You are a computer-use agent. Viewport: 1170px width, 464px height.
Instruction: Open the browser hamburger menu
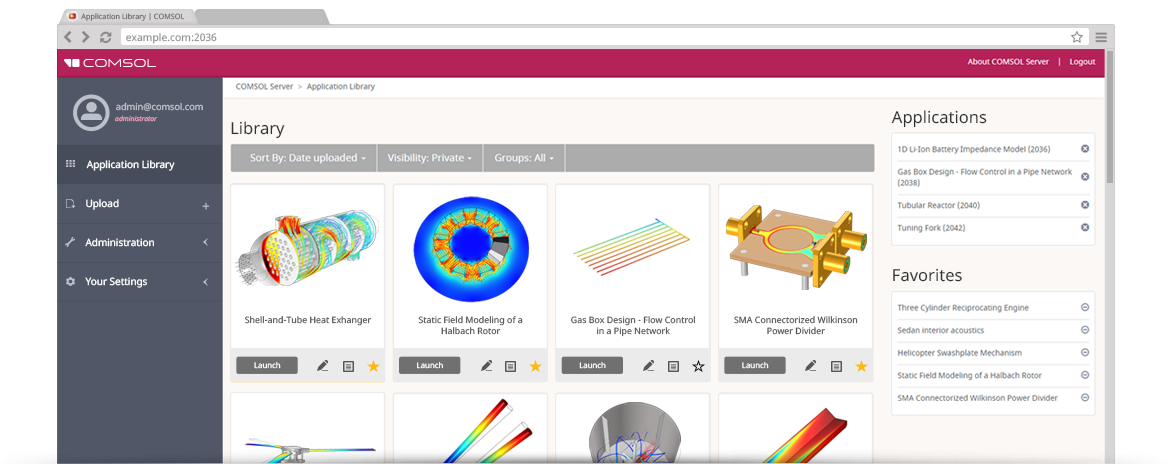click(x=1101, y=37)
